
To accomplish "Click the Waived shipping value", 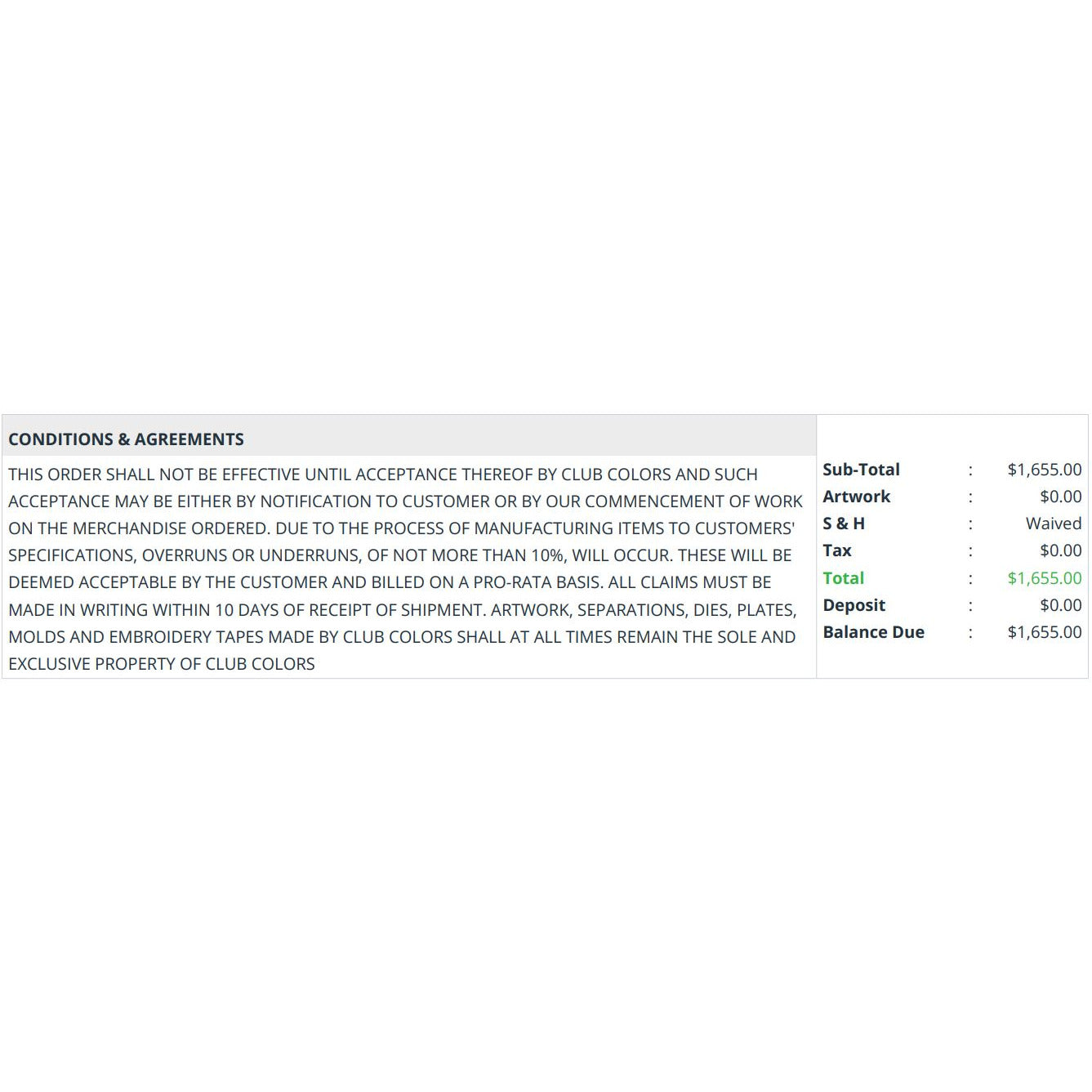I will tap(1054, 524).
